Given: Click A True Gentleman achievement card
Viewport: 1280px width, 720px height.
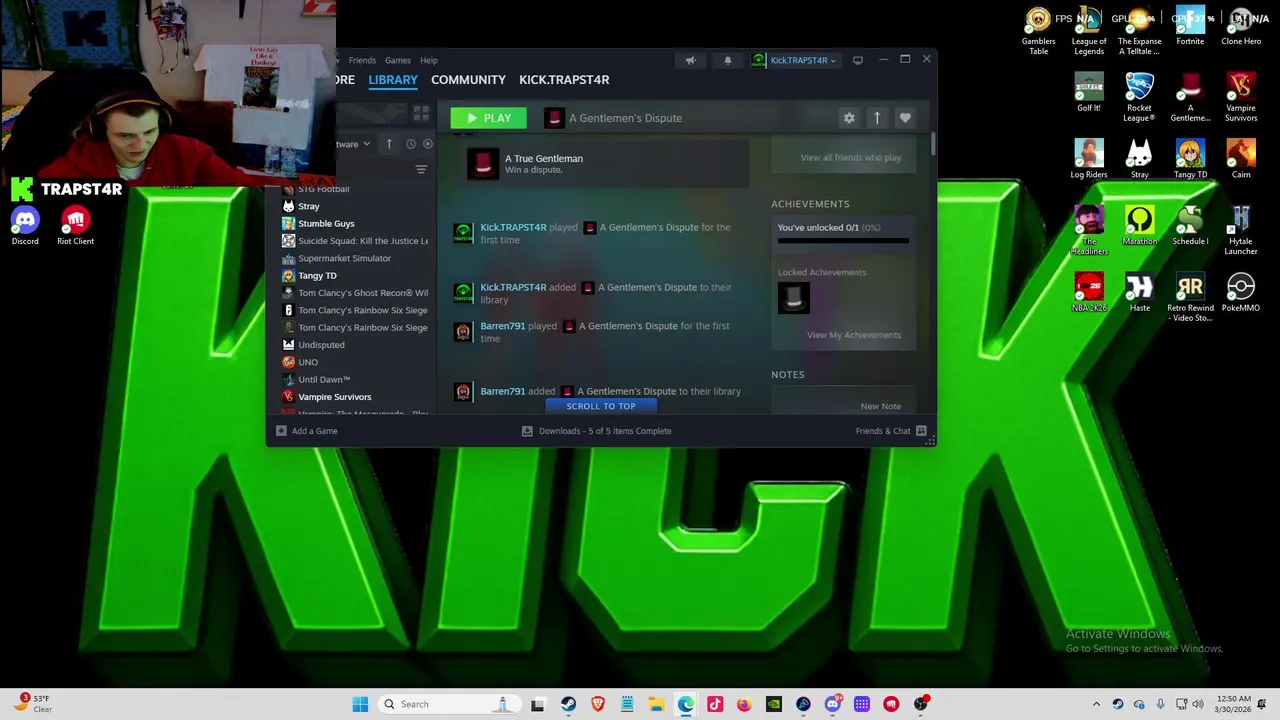Looking at the screenshot, I should pyautogui.click(x=608, y=164).
